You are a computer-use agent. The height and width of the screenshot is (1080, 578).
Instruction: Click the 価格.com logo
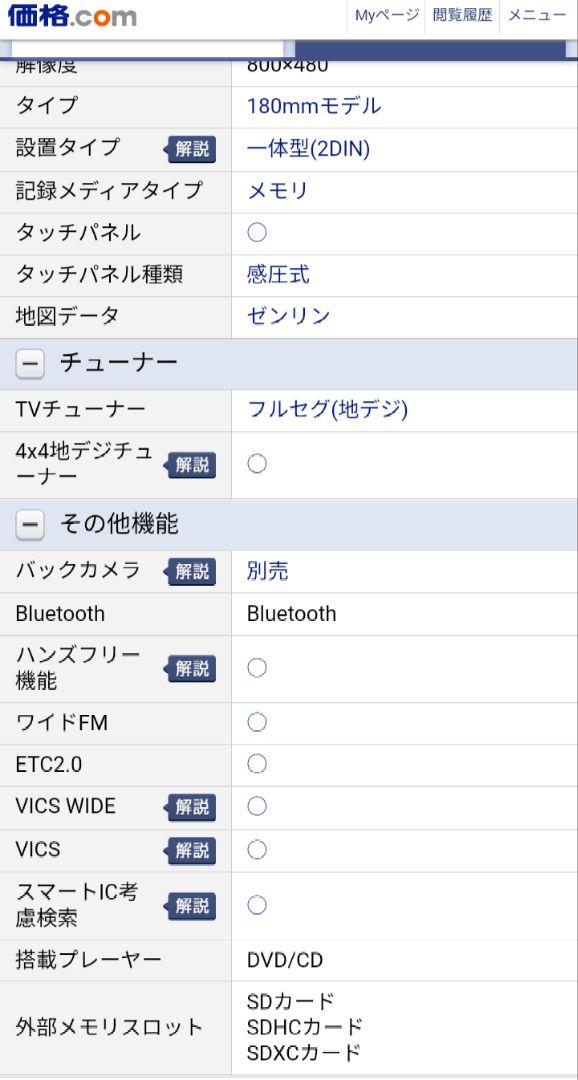click(x=72, y=16)
